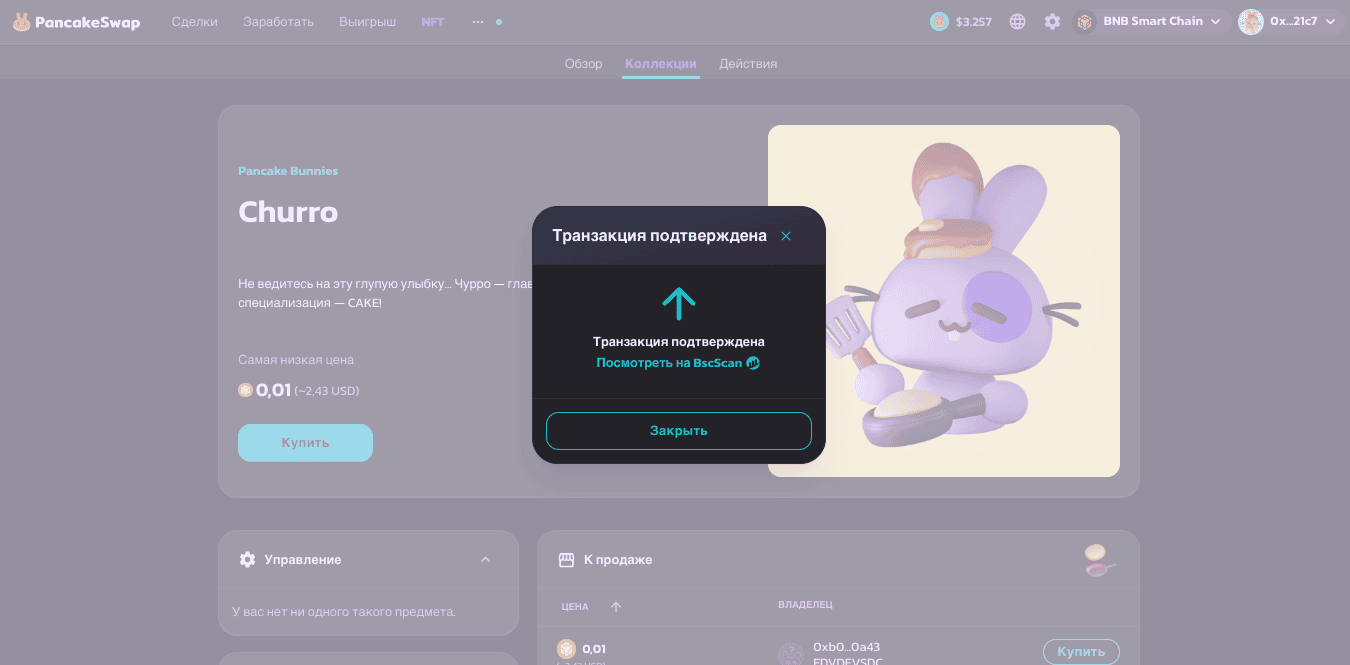Expand the BNB Smart Chain network dropdown
The height and width of the screenshot is (665, 1350).
coord(1215,21)
